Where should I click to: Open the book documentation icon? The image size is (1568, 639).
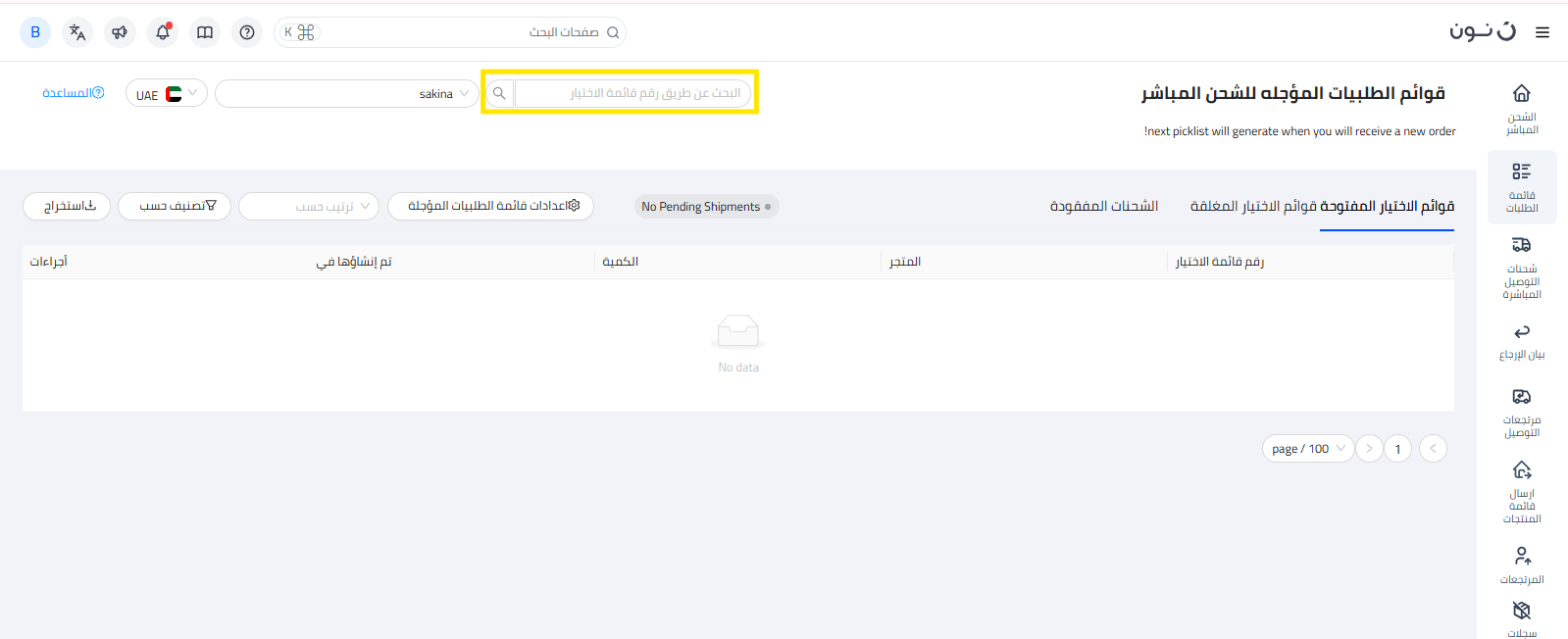(x=205, y=32)
